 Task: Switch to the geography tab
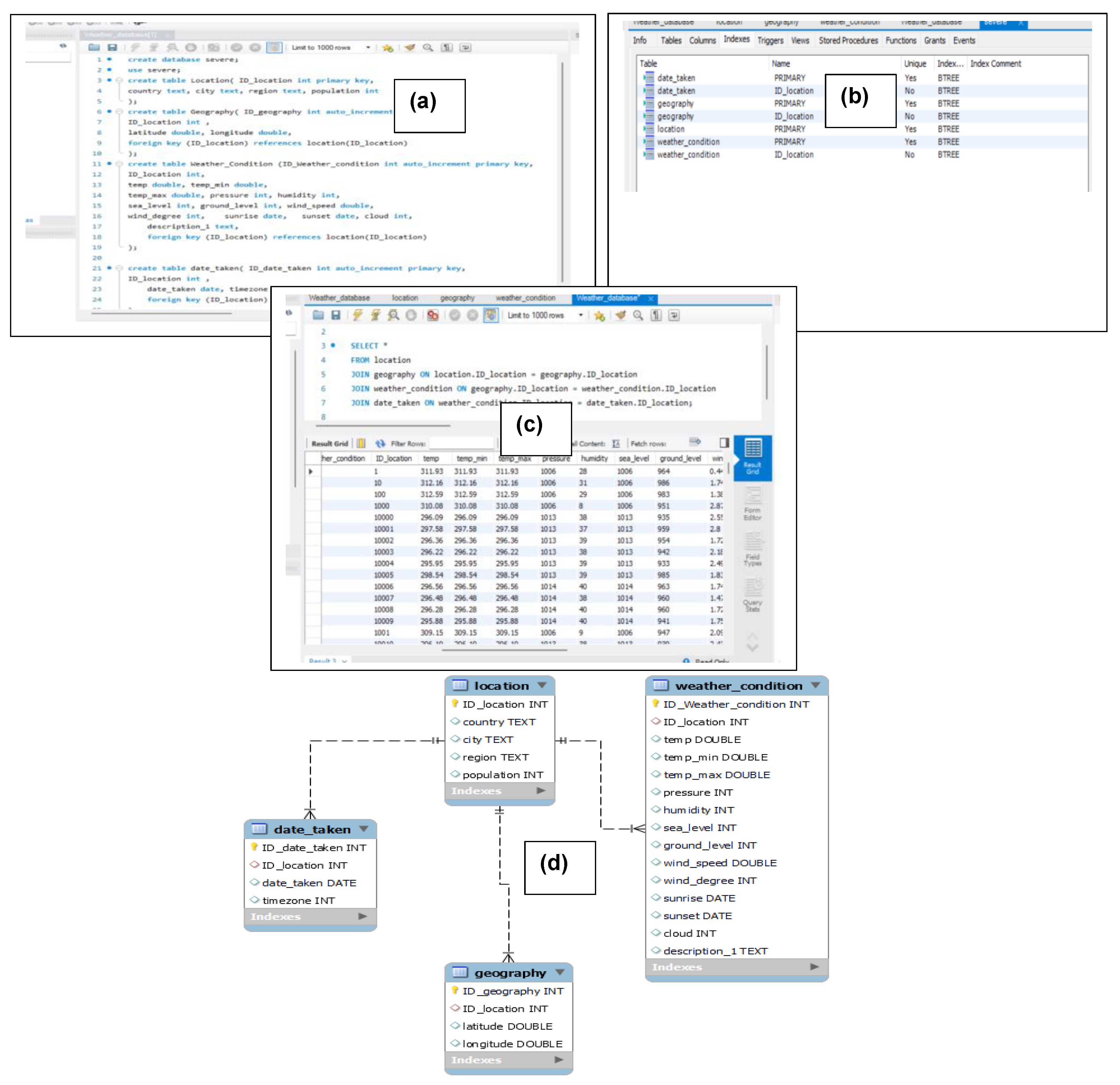pos(457,298)
